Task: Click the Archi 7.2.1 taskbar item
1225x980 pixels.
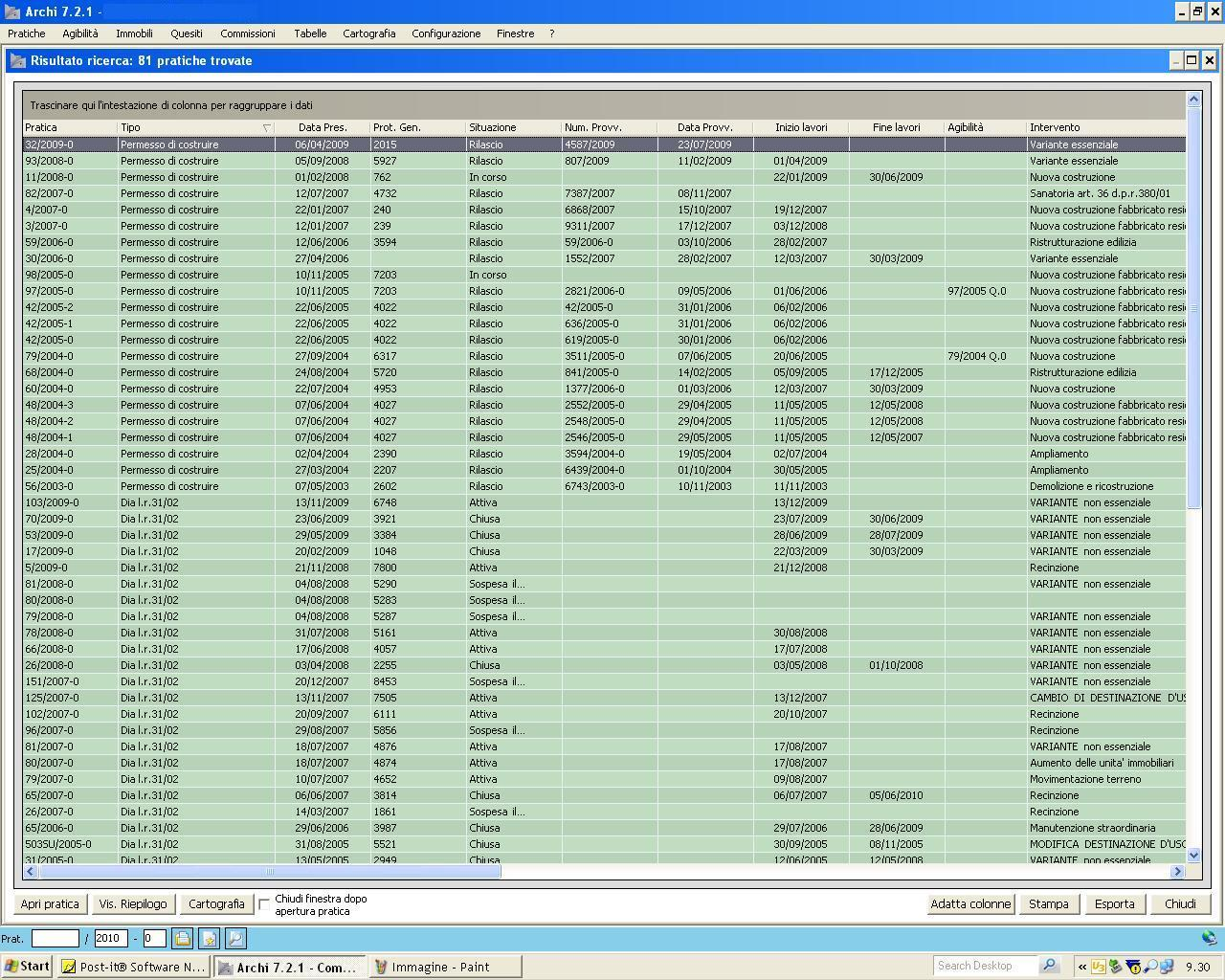Action: 289,967
